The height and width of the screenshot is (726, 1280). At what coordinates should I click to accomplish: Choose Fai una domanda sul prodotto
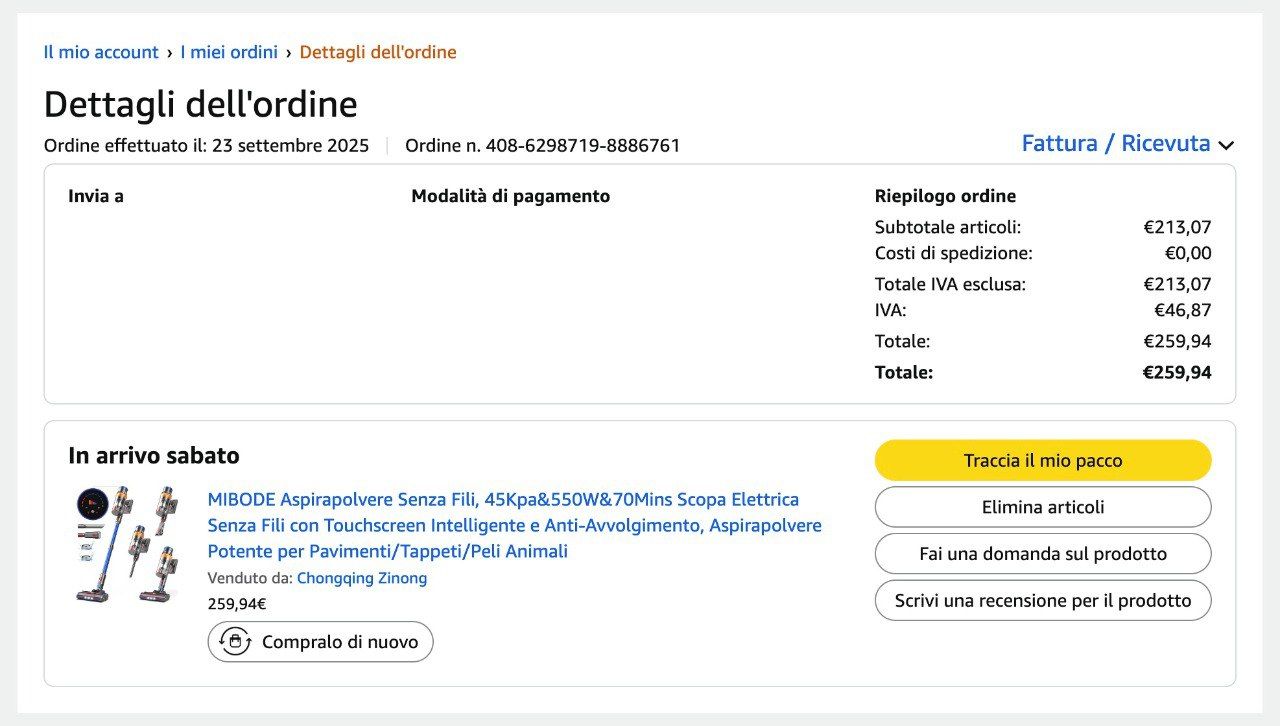[x=1042, y=554]
